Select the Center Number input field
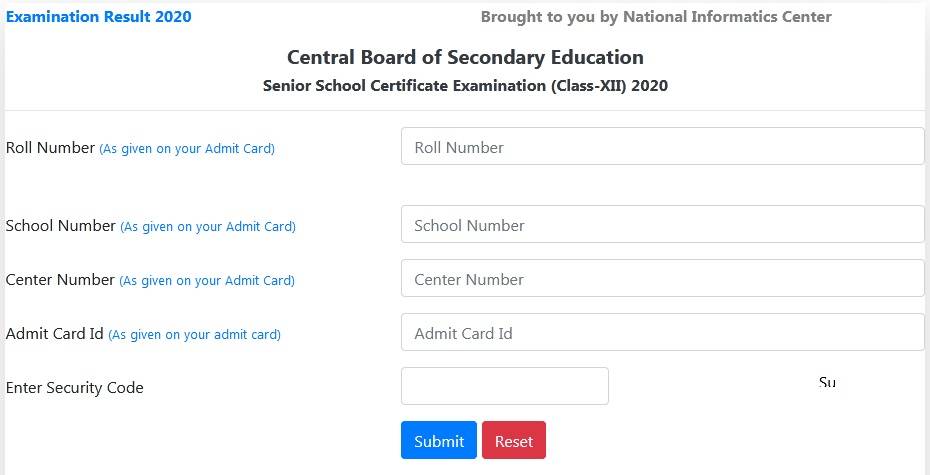The image size is (930, 475). 662,279
